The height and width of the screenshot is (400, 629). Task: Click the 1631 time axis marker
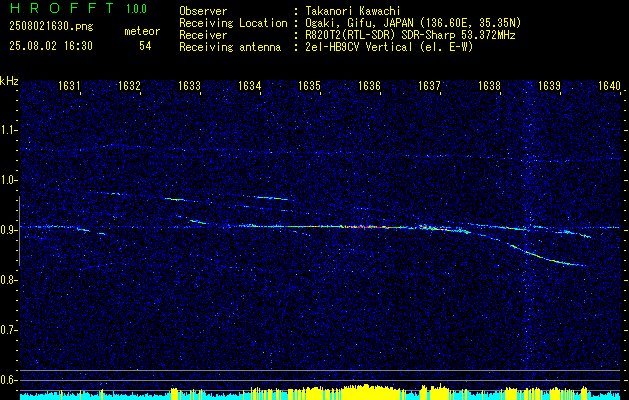coord(69,85)
